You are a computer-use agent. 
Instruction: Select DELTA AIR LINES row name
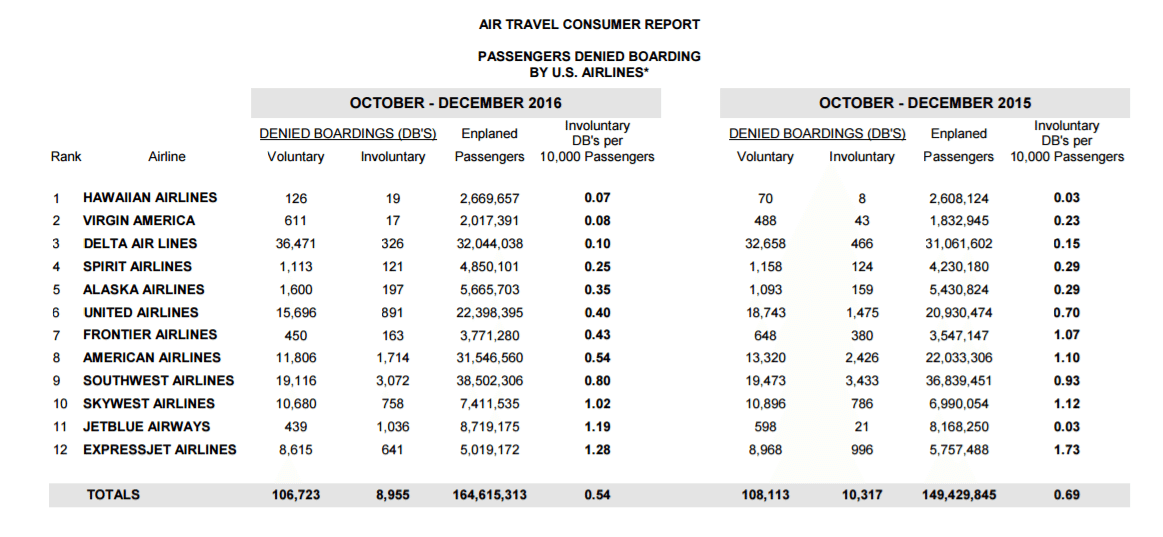(x=140, y=243)
